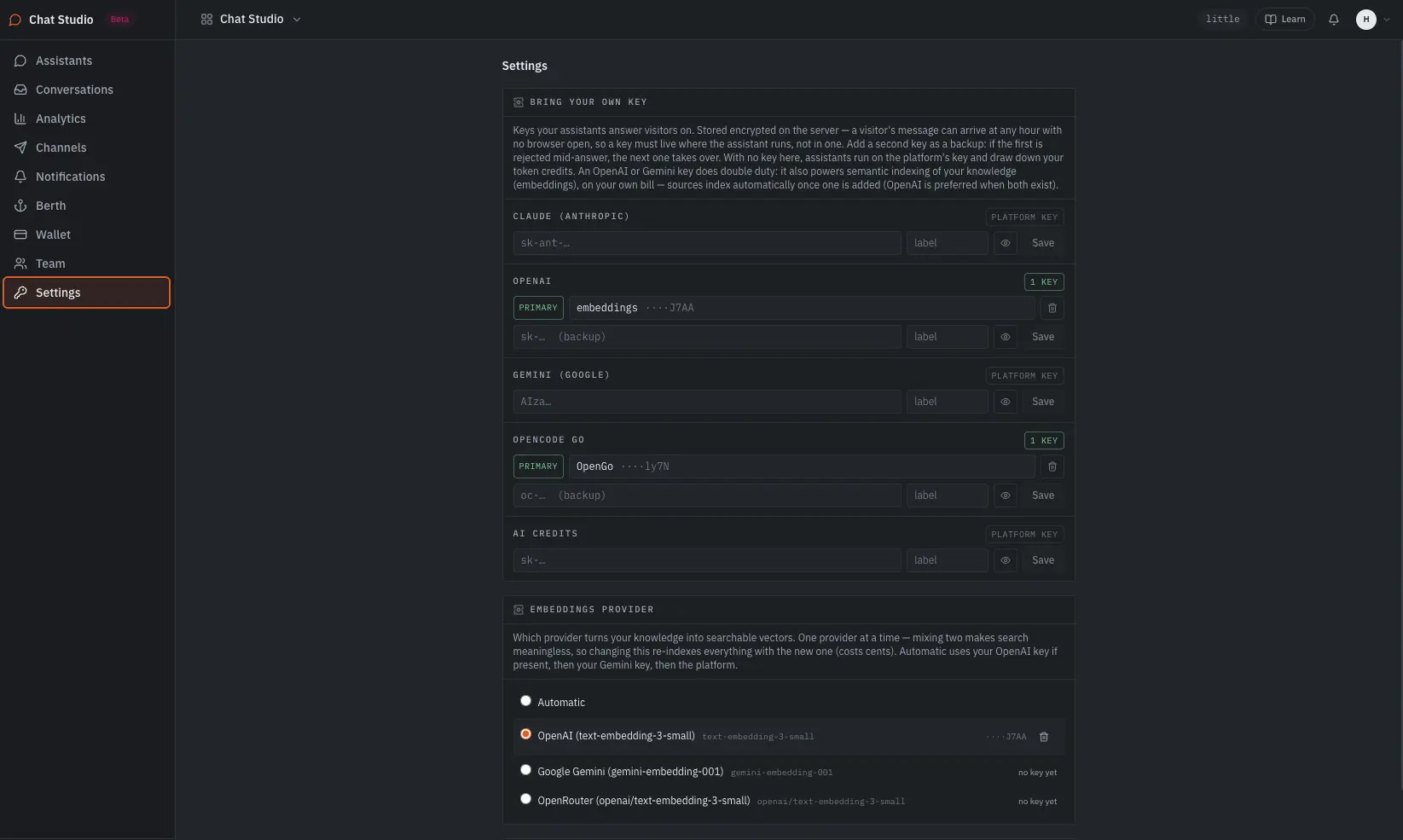Save the Claude Anthropic key
The height and width of the screenshot is (840, 1403).
[x=1043, y=243]
